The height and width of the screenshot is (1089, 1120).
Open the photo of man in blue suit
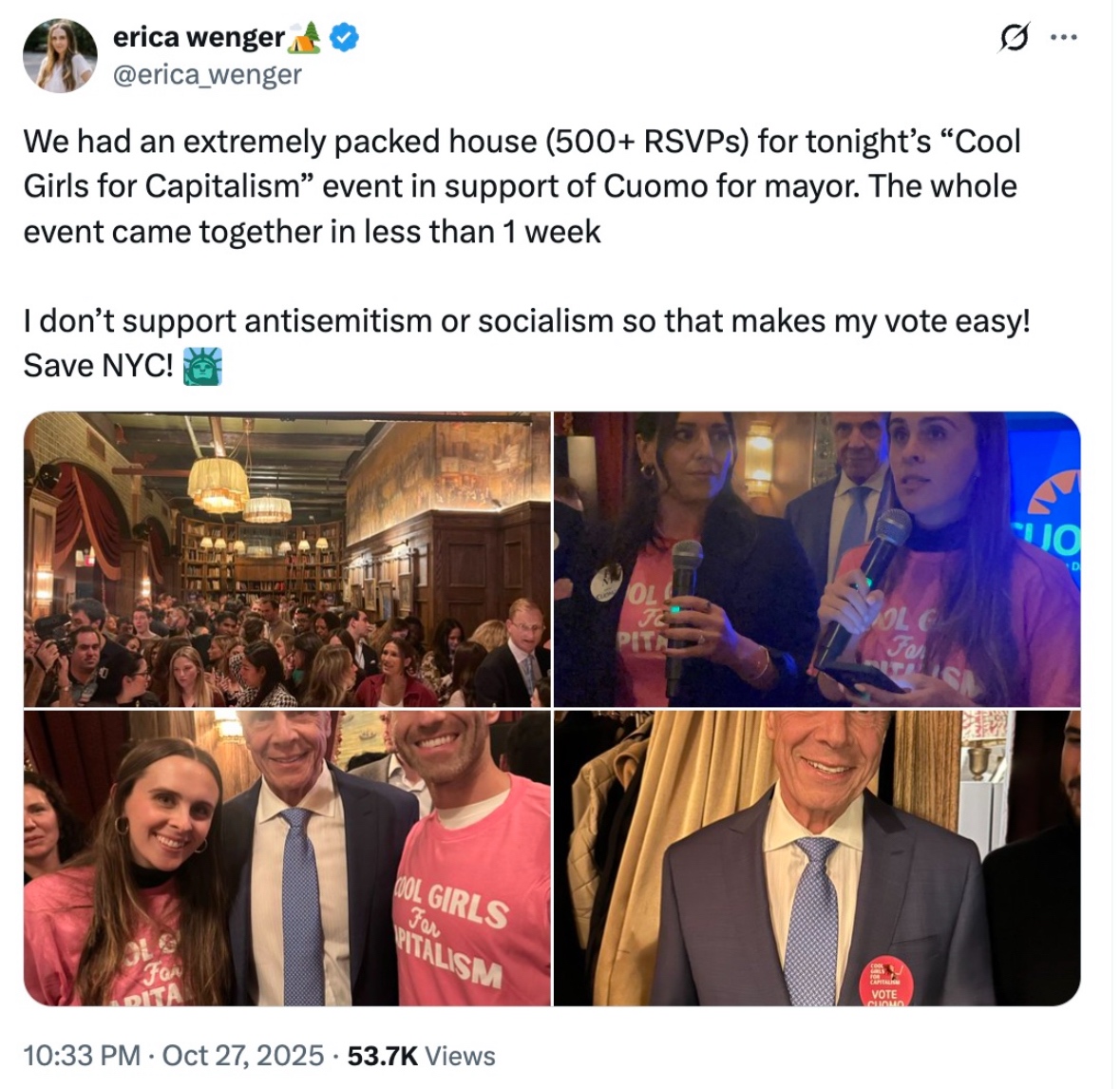(817, 857)
